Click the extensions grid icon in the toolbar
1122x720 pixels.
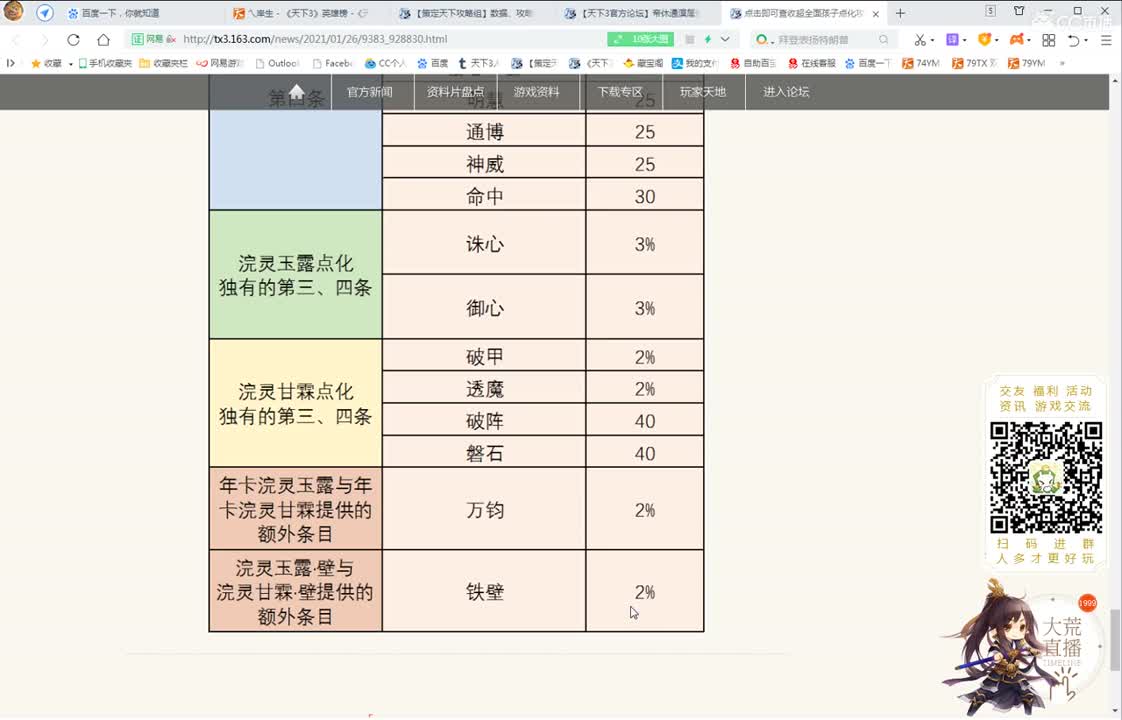point(1048,39)
